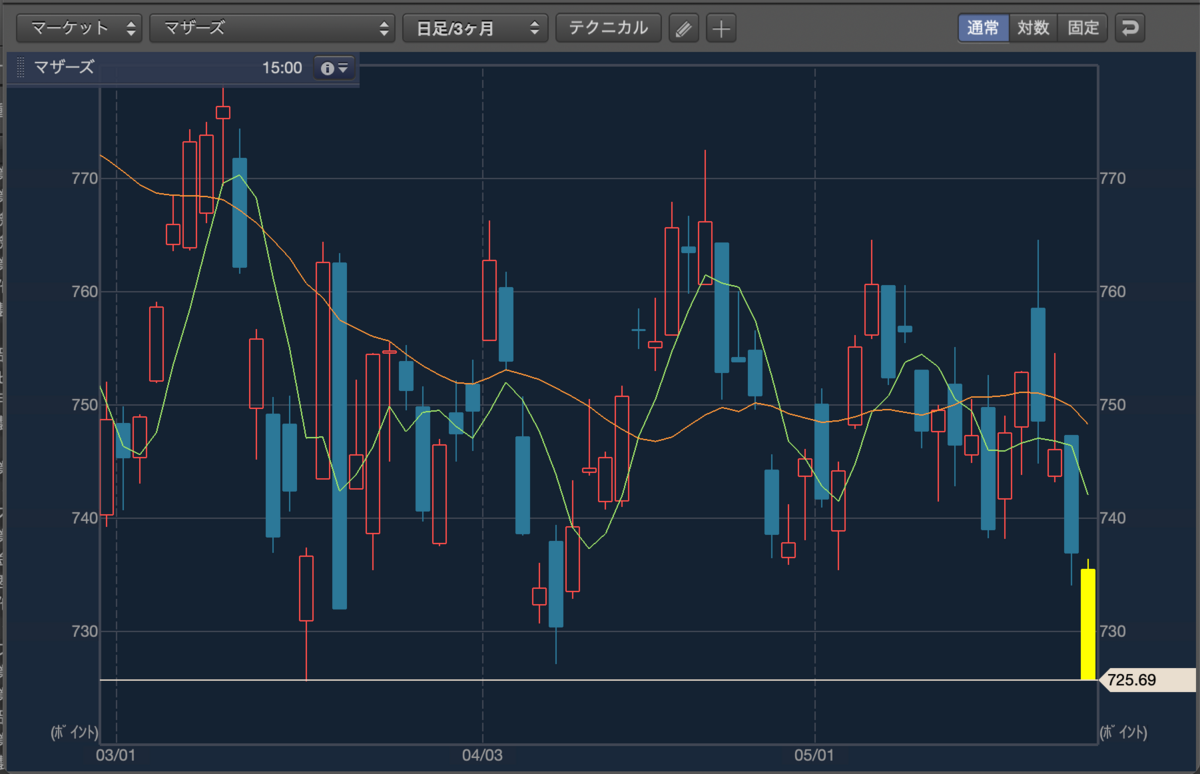Open the マザーズ symbol dropdown
1200x774 pixels.
coord(272,28)
